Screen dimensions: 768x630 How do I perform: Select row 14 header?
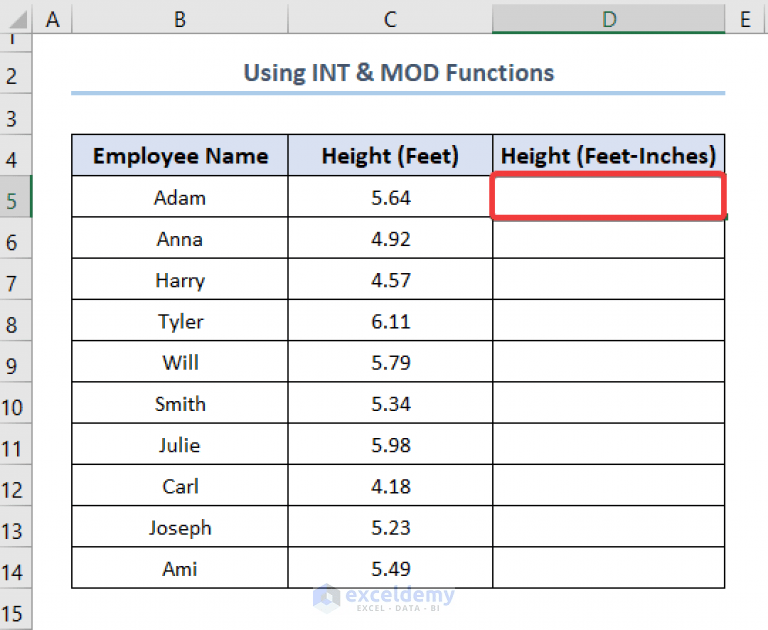pyautogui.click(x=16, y=568)
